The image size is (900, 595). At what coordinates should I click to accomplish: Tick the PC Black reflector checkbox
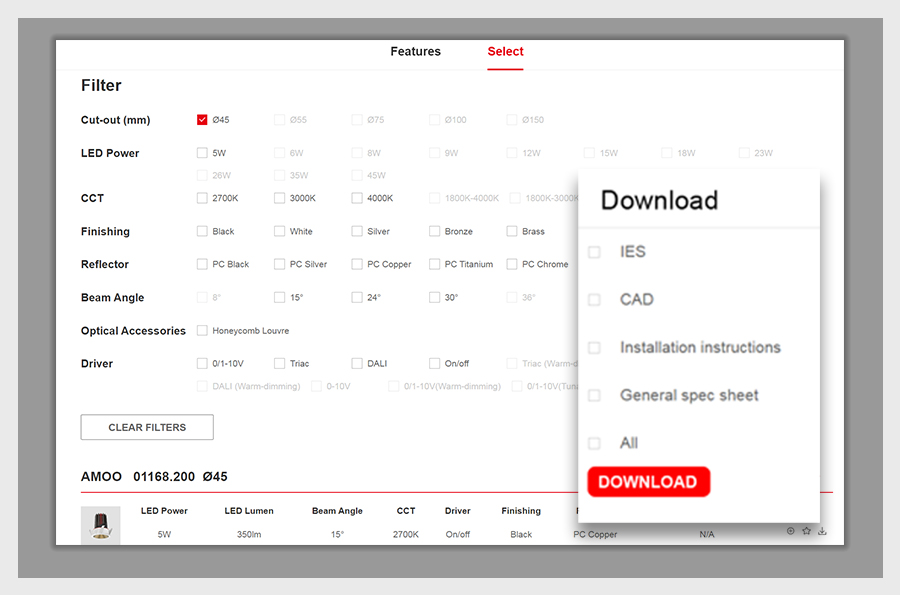click(202, 264)
